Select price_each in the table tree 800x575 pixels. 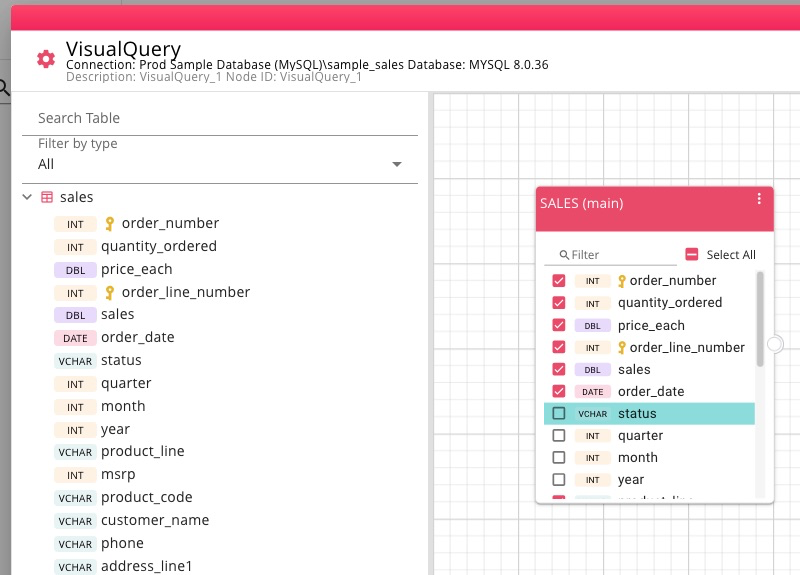137,269
